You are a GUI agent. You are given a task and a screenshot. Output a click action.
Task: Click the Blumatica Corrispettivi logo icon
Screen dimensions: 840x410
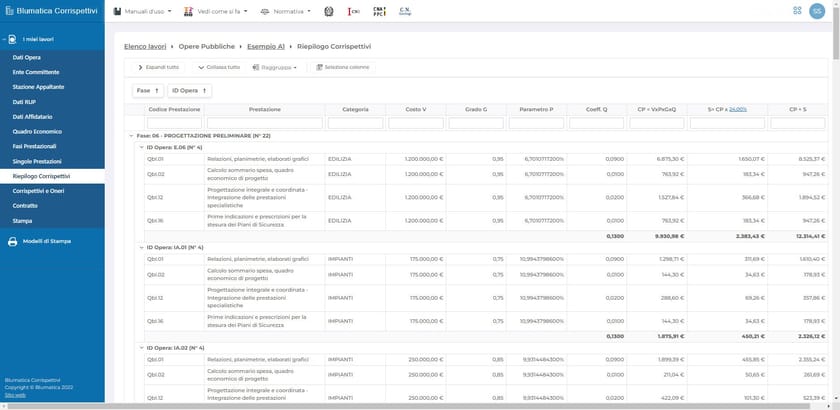[10, 12]
